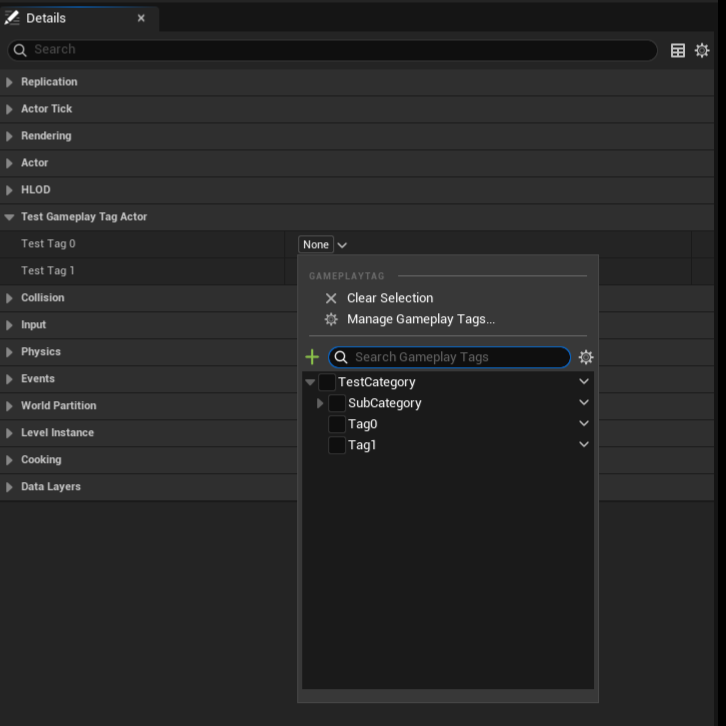Click the gear icon beside Manage Gameplay Tags
The image size is (726, 726).
pos(331,319)
